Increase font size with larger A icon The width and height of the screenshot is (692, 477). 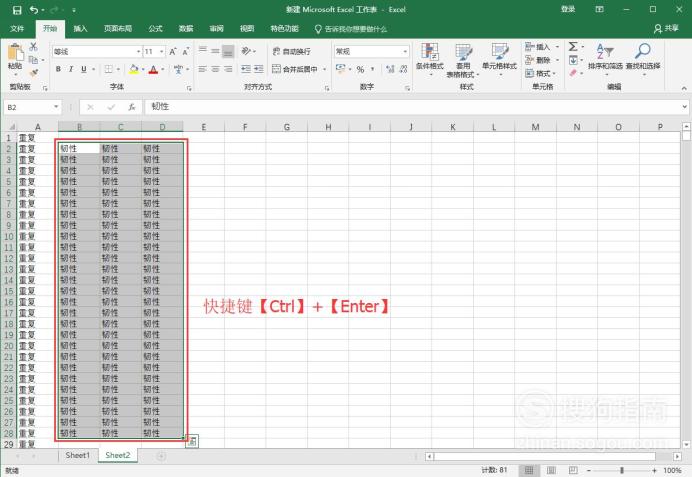(x=173, y=52)
